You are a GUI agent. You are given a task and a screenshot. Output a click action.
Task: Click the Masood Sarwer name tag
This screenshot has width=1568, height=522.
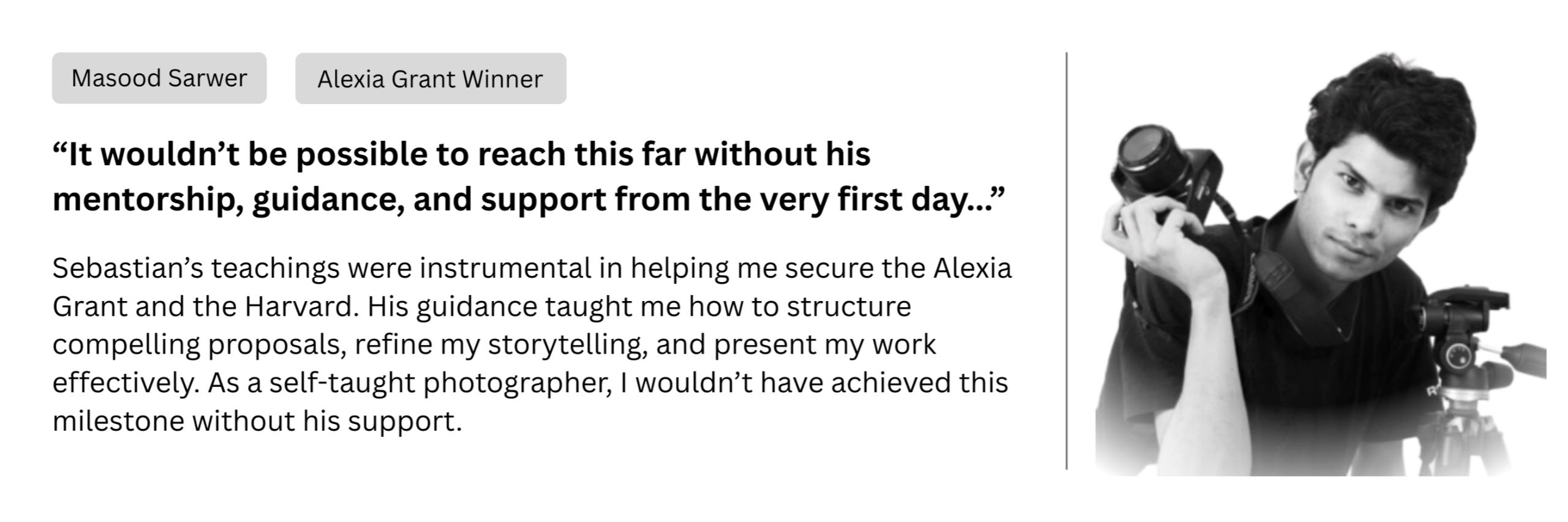point(159,78)
